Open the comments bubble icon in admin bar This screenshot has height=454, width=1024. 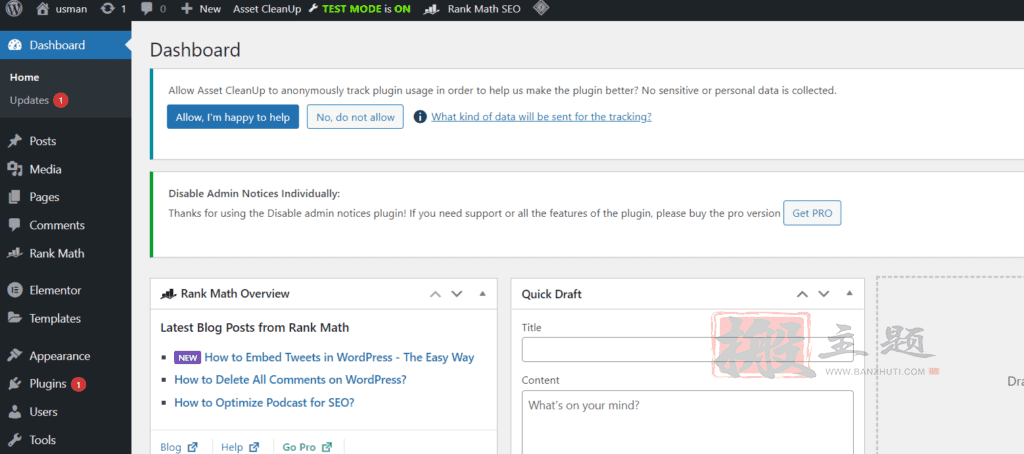[147, 9]
